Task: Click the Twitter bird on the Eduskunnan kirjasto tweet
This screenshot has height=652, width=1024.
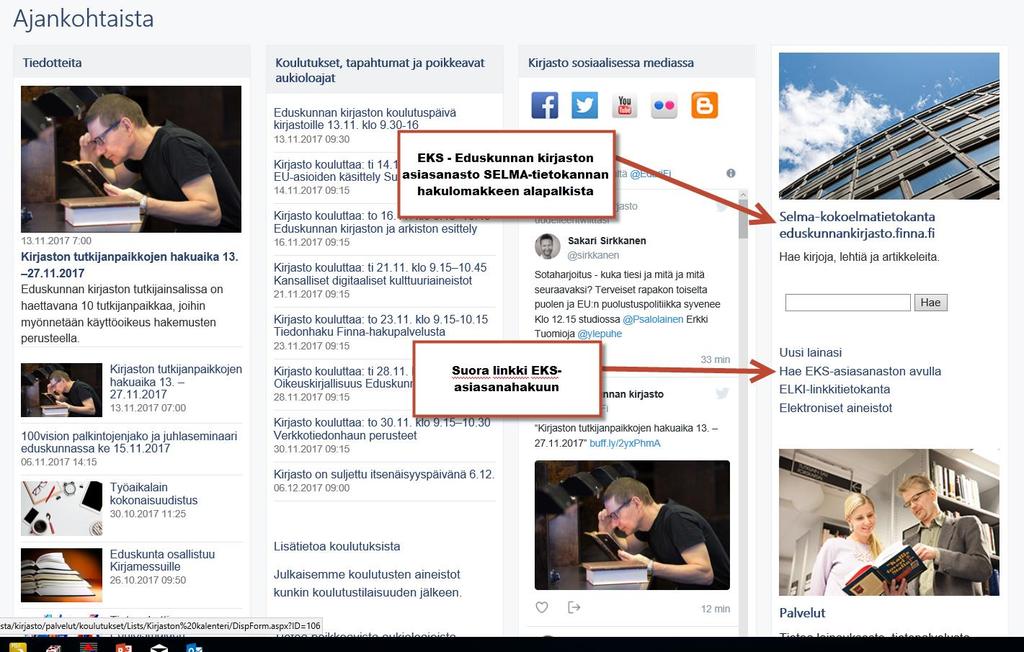Action: [722, 393]
